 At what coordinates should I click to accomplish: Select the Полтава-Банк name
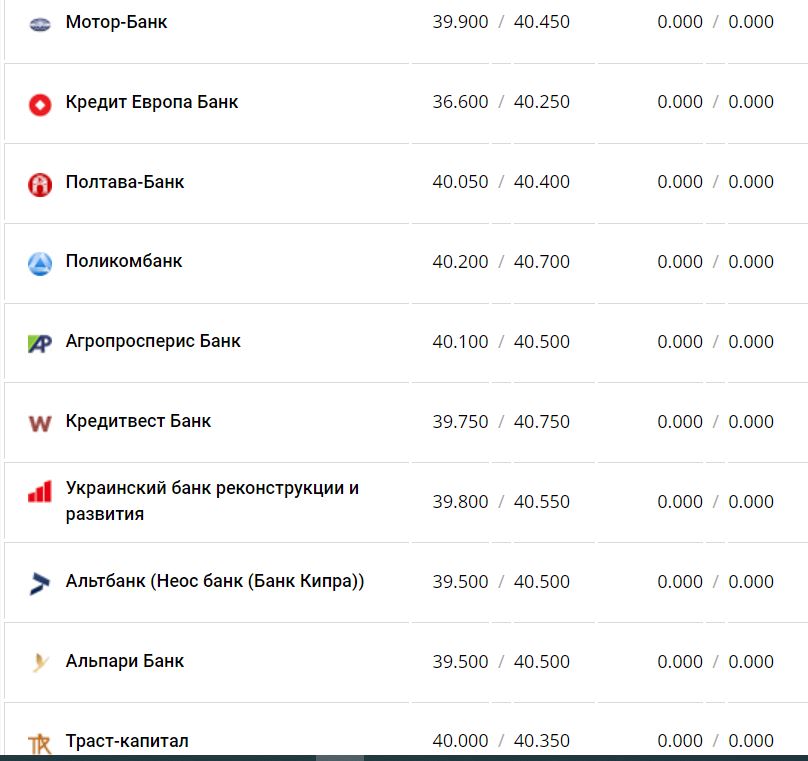coord(124,182)
